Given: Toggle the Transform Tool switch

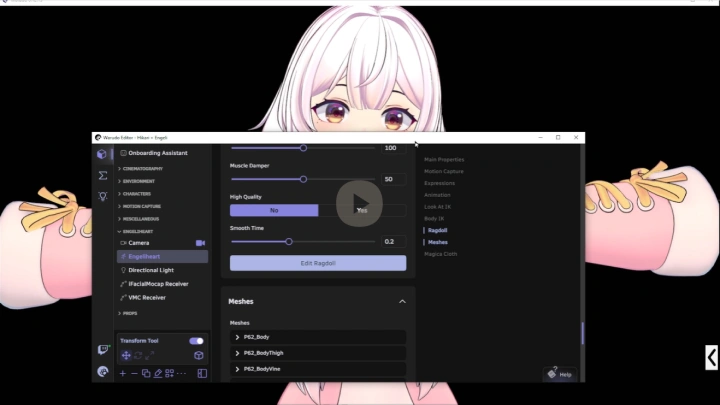Looking at the screenshot, I should [x=196, y=341].
